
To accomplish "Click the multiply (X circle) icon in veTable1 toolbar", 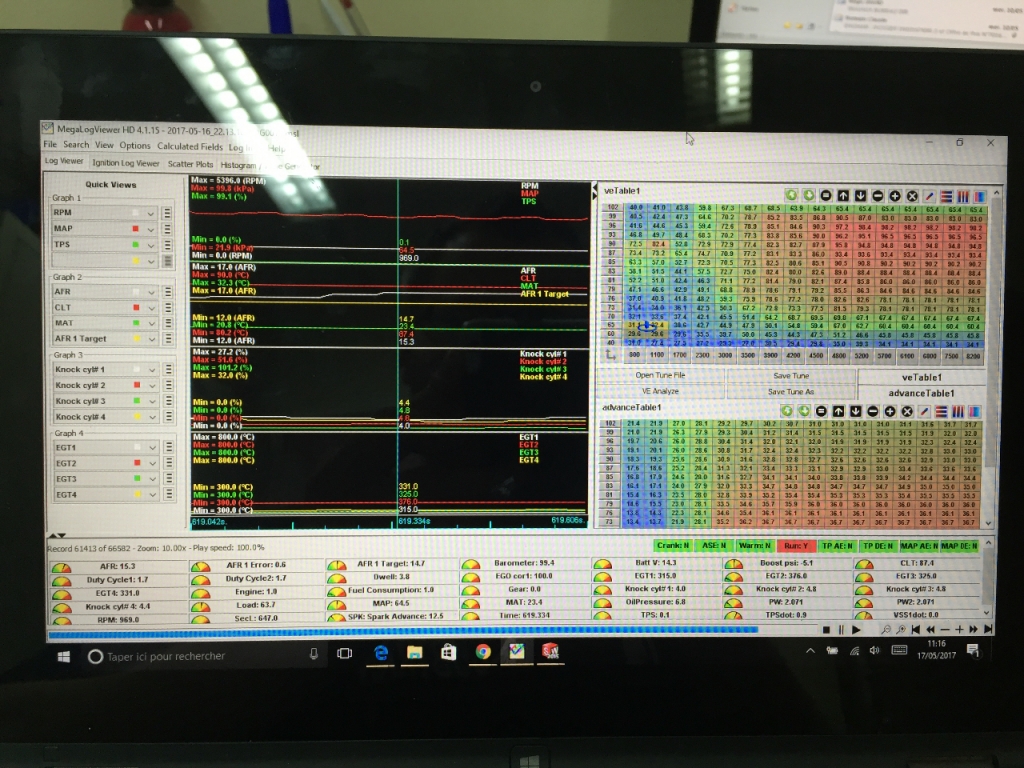I will [912, 196].
